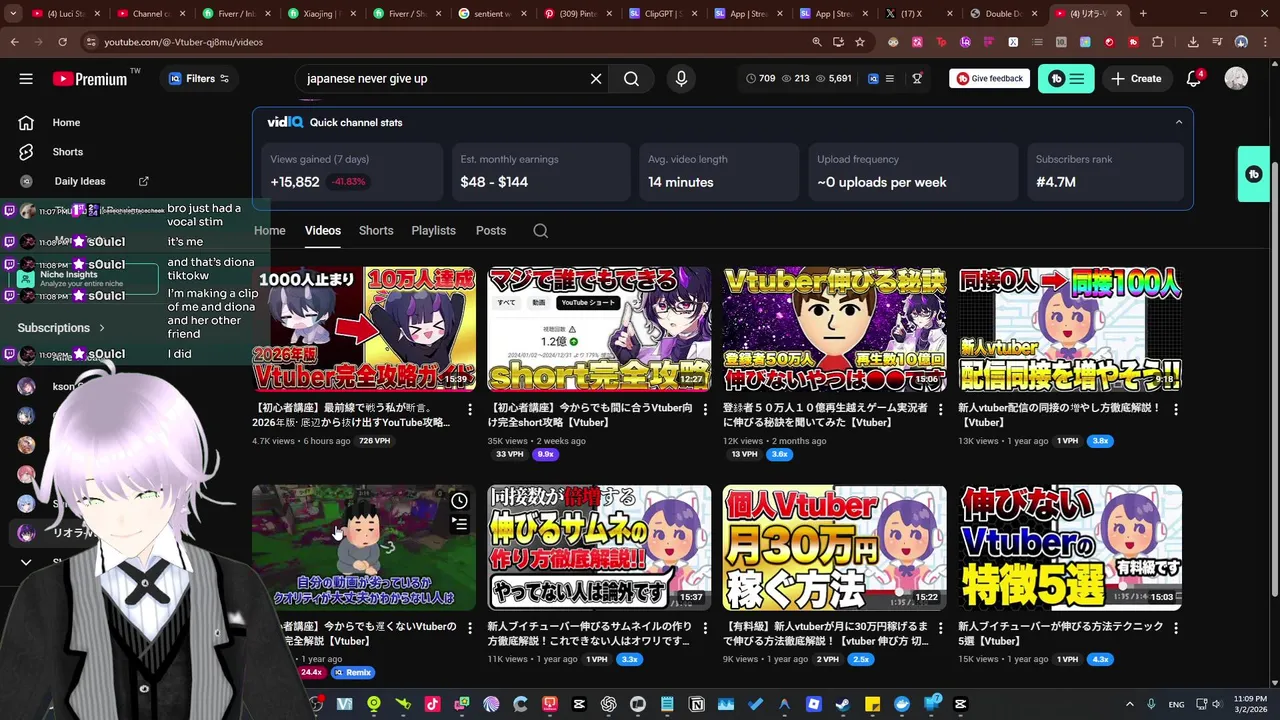1280x720 pixels.
Task: Open options for テクニック5選 video
Action: point(1176,627)
